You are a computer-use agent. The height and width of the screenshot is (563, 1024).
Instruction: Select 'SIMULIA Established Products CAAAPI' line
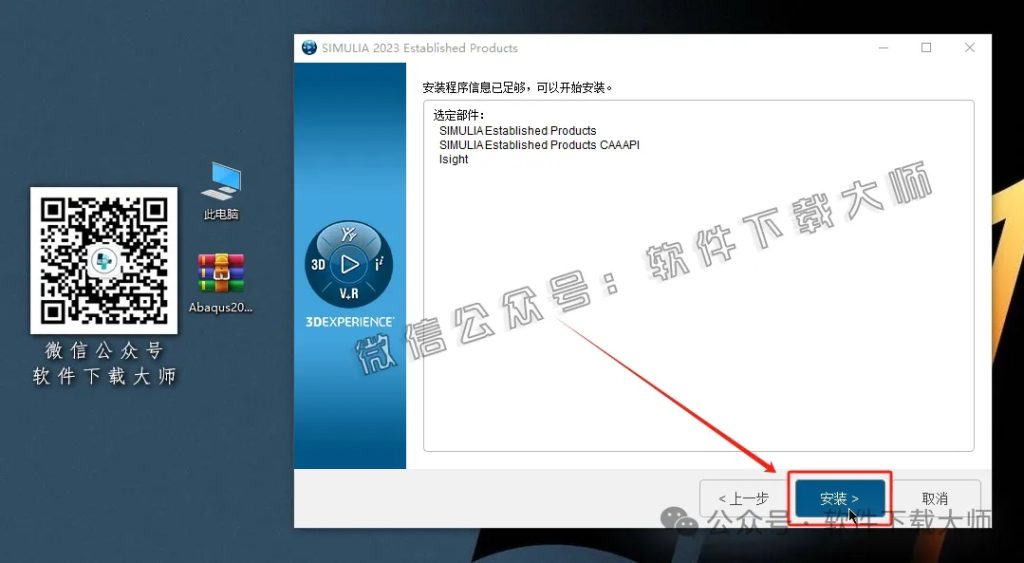coord(539,145)
